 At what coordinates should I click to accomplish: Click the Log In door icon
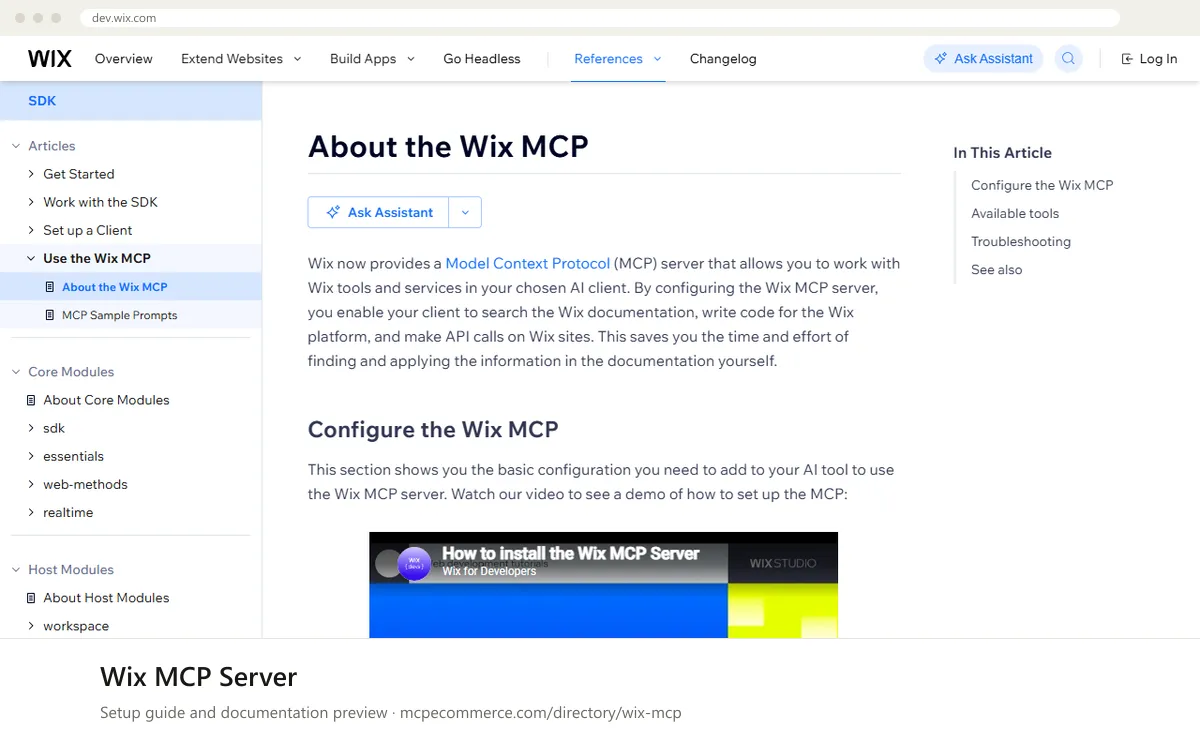tap(1127, 59)
